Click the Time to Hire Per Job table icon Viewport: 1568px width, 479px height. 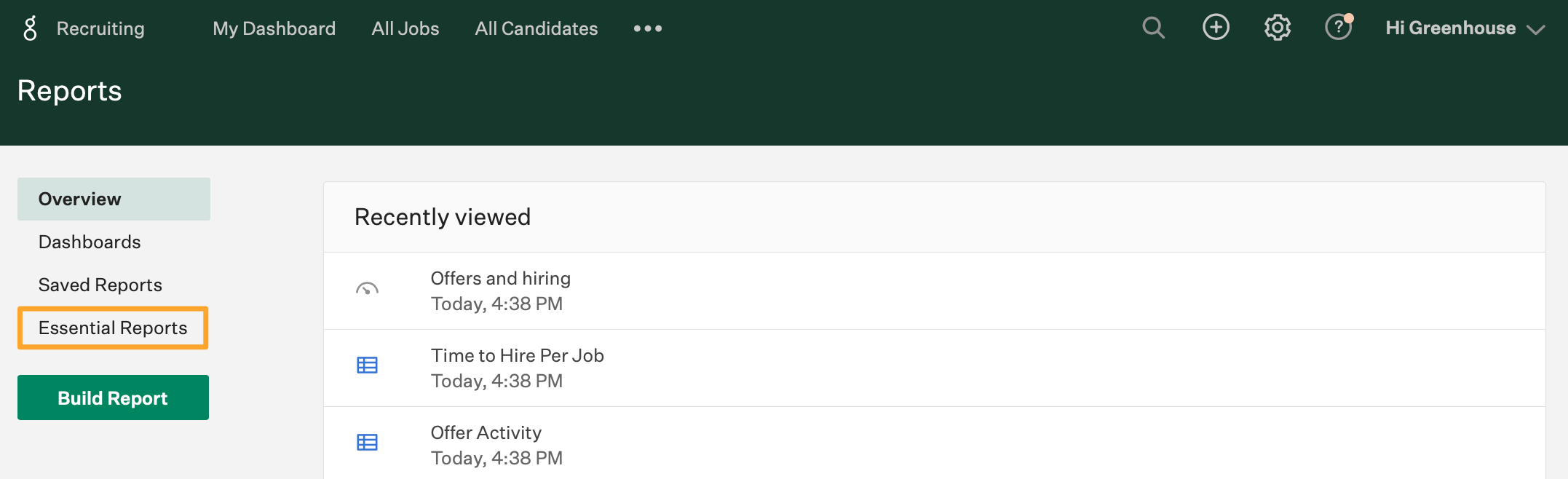click(x=367, y=365)
